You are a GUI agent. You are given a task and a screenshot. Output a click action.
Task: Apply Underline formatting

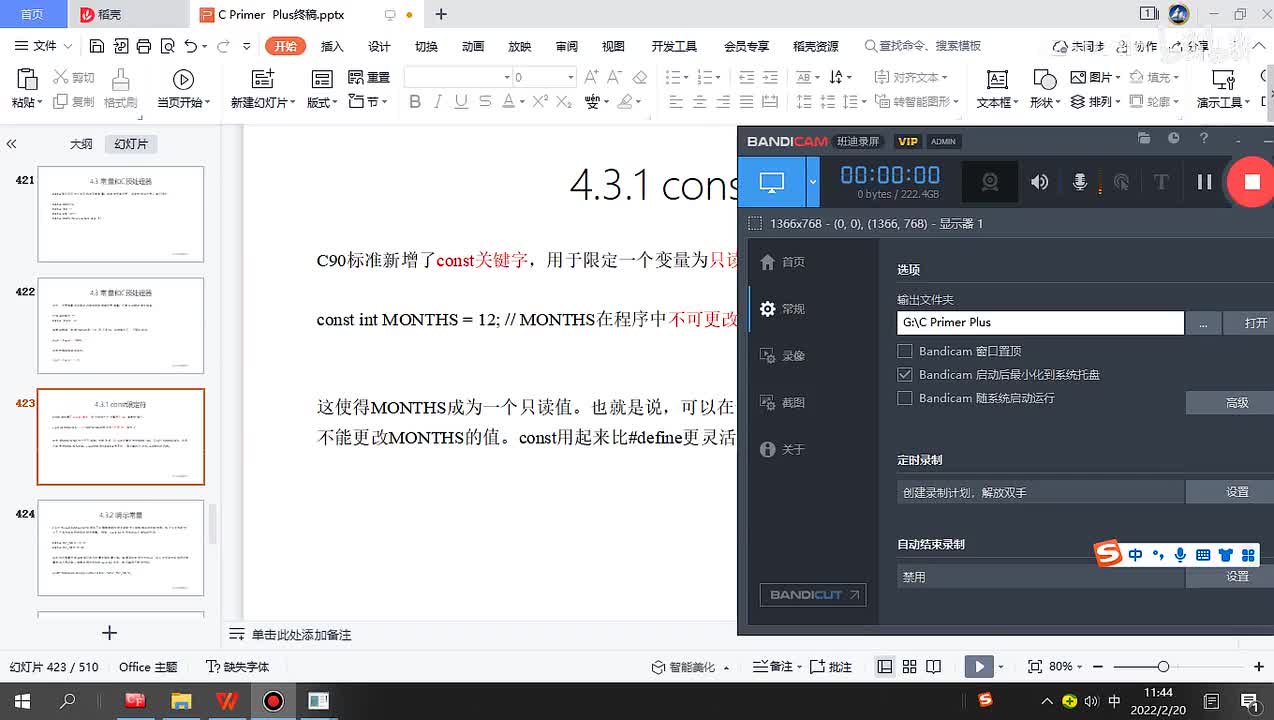click(461, 101)
